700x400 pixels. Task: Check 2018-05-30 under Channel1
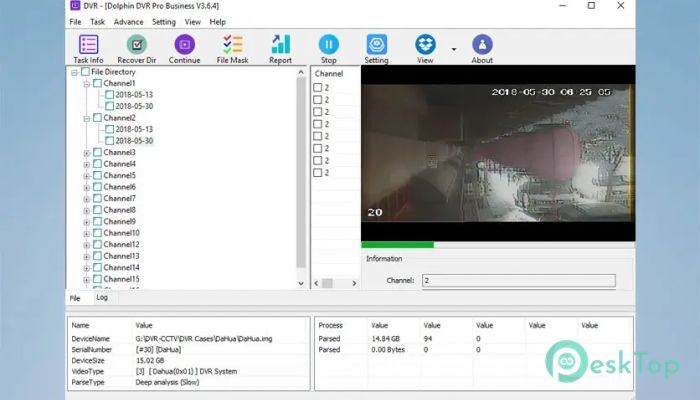109,106
